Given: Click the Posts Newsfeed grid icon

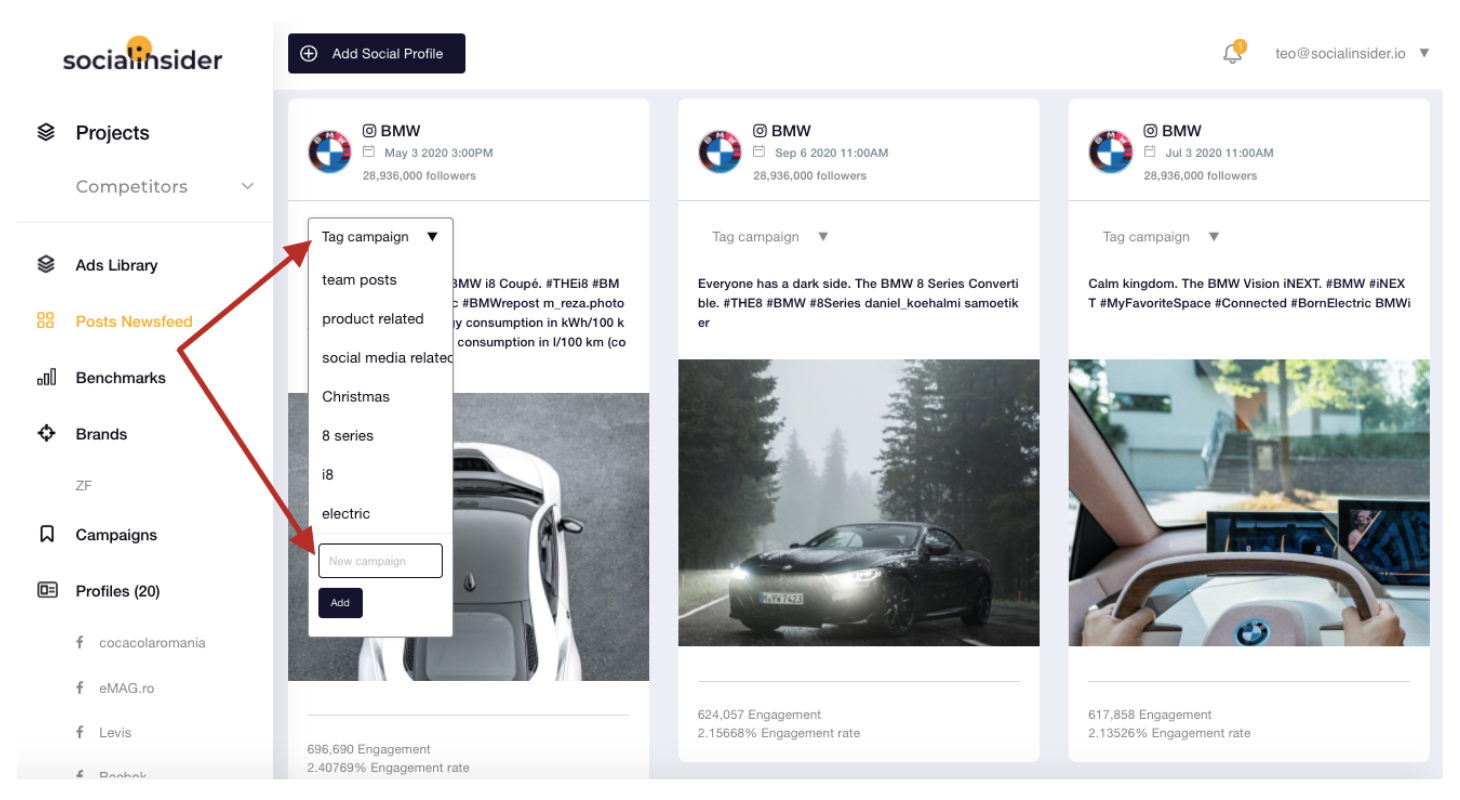Looking at the screenshot, I should [46, 321].
